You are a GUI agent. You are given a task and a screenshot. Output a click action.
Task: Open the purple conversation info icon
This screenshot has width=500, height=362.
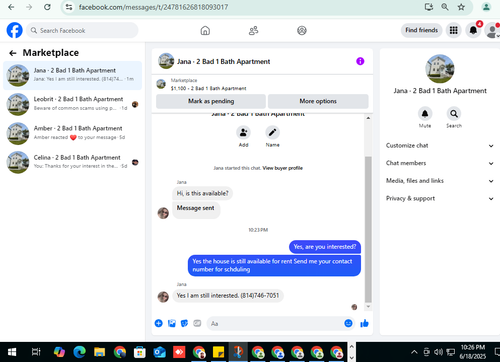click(x=360, y=61)
